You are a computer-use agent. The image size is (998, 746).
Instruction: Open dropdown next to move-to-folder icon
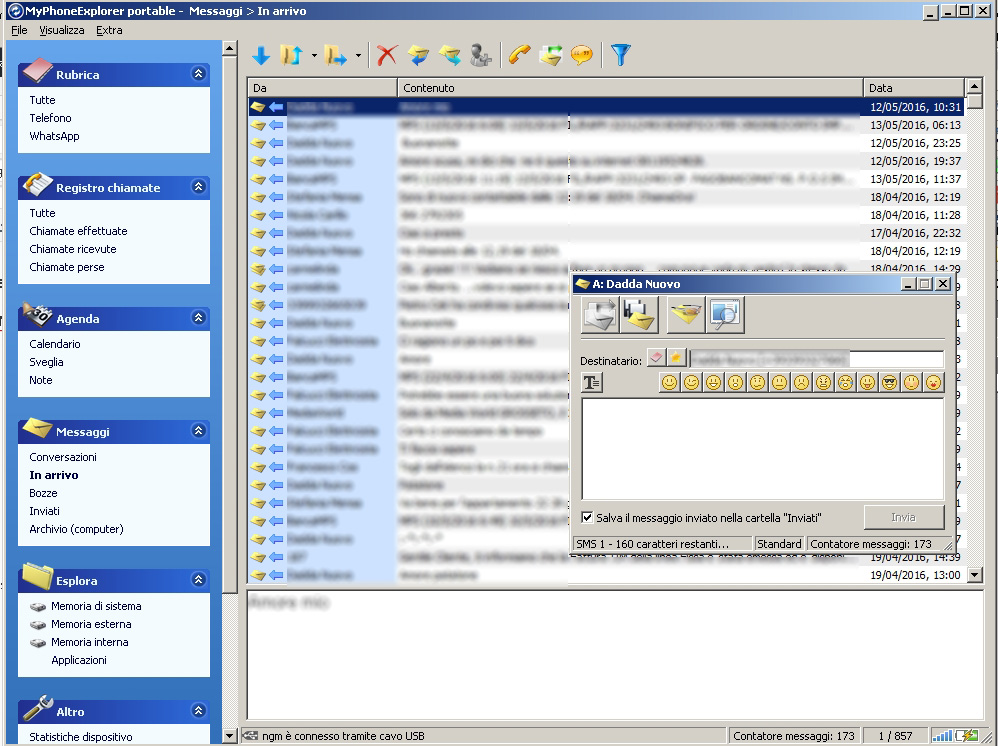358,55
